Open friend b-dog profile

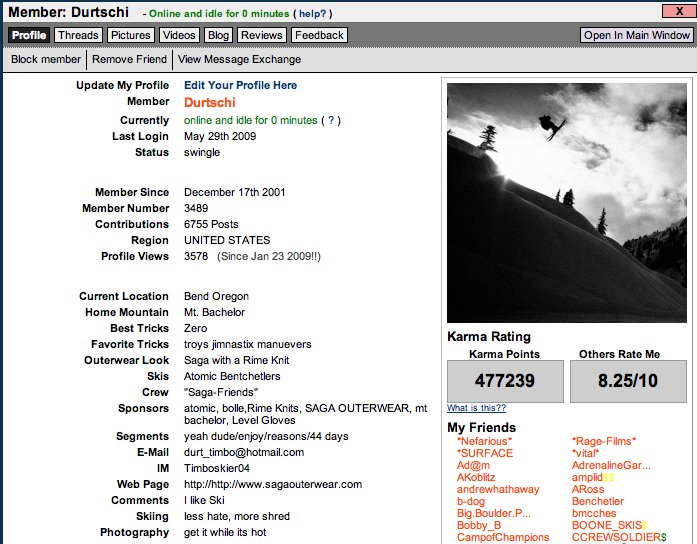point(471,501)
